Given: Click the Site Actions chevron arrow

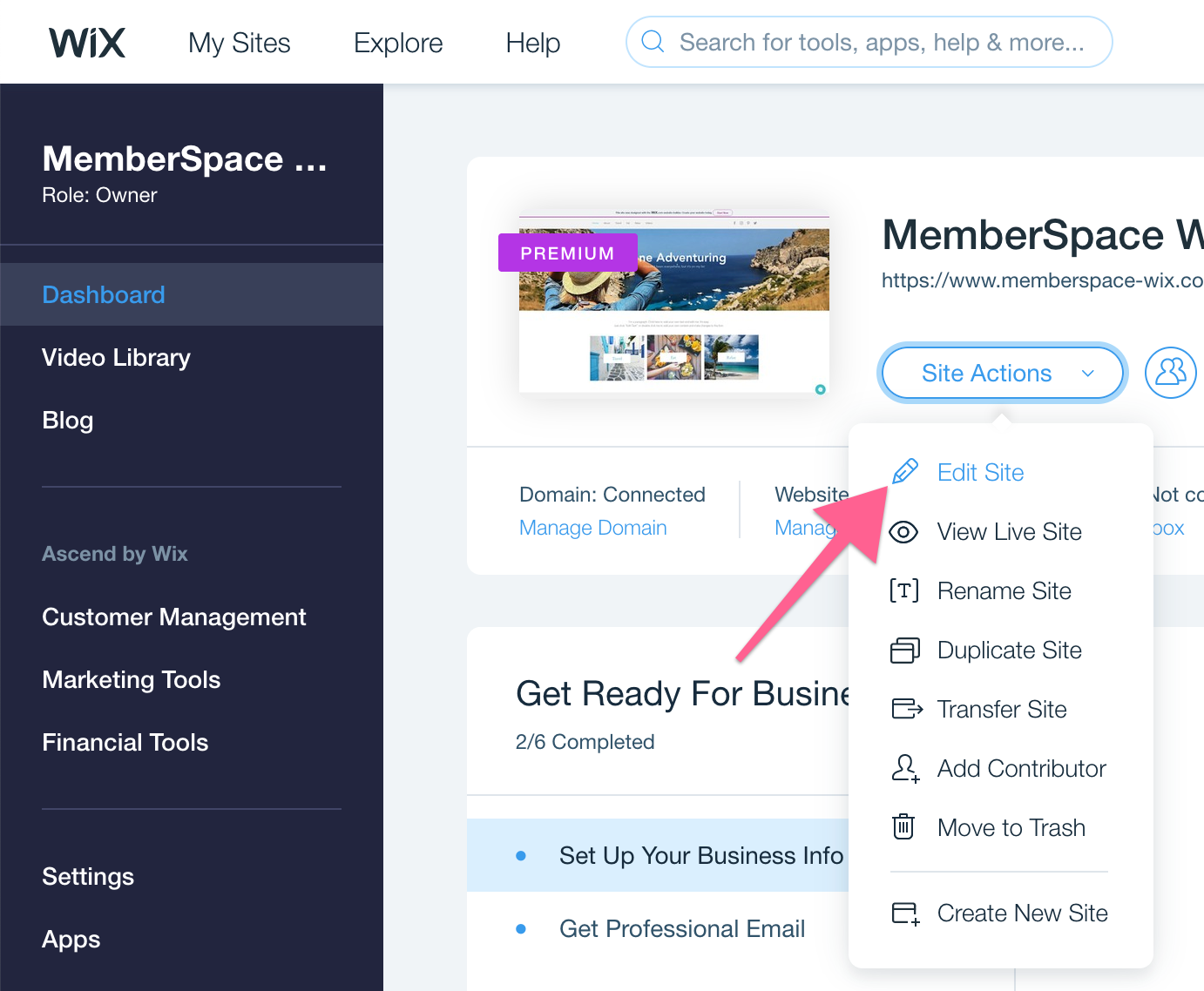Looking at the screenshot, I should (1087, 374).
